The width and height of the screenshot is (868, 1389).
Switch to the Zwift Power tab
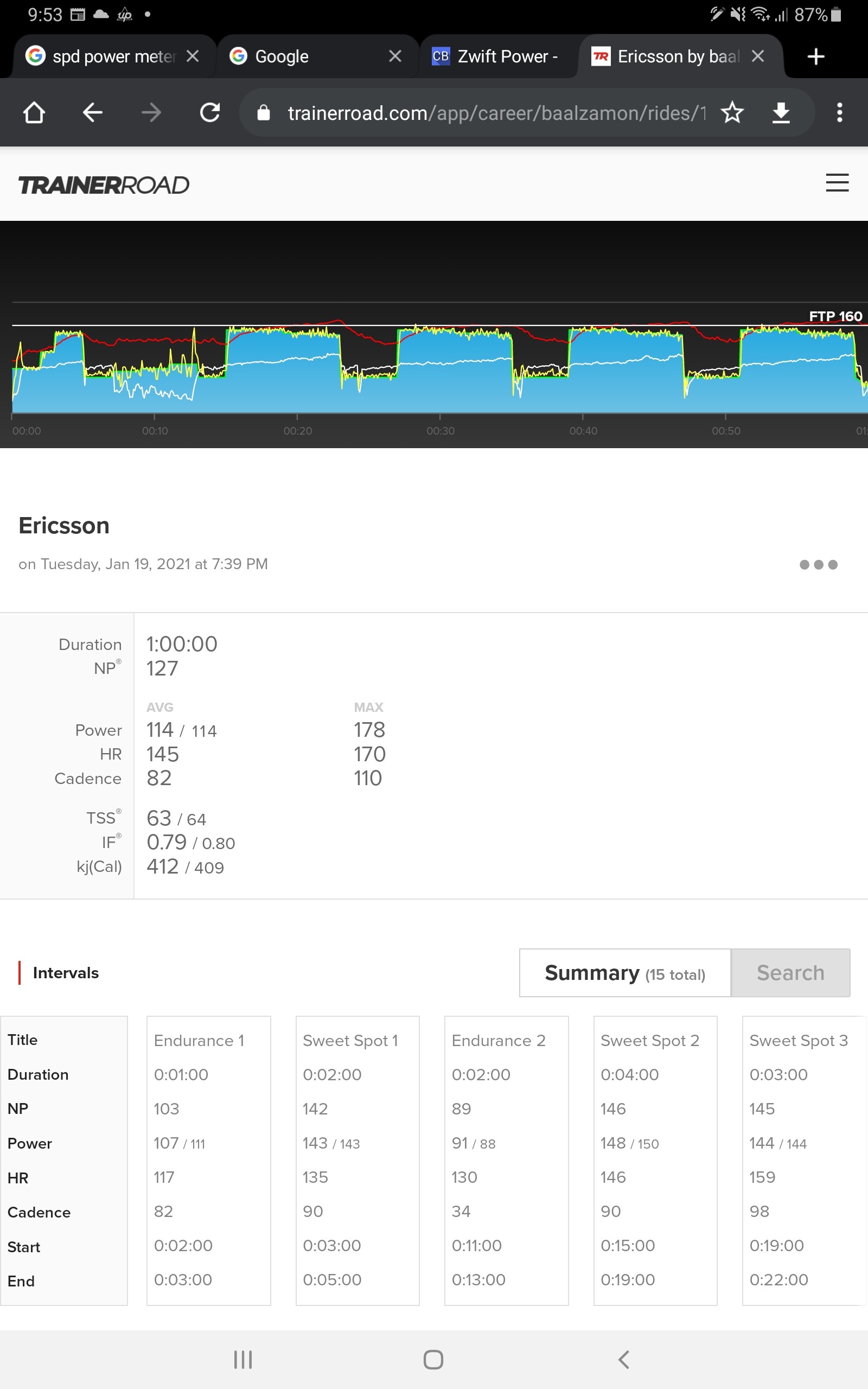[499, 56]
